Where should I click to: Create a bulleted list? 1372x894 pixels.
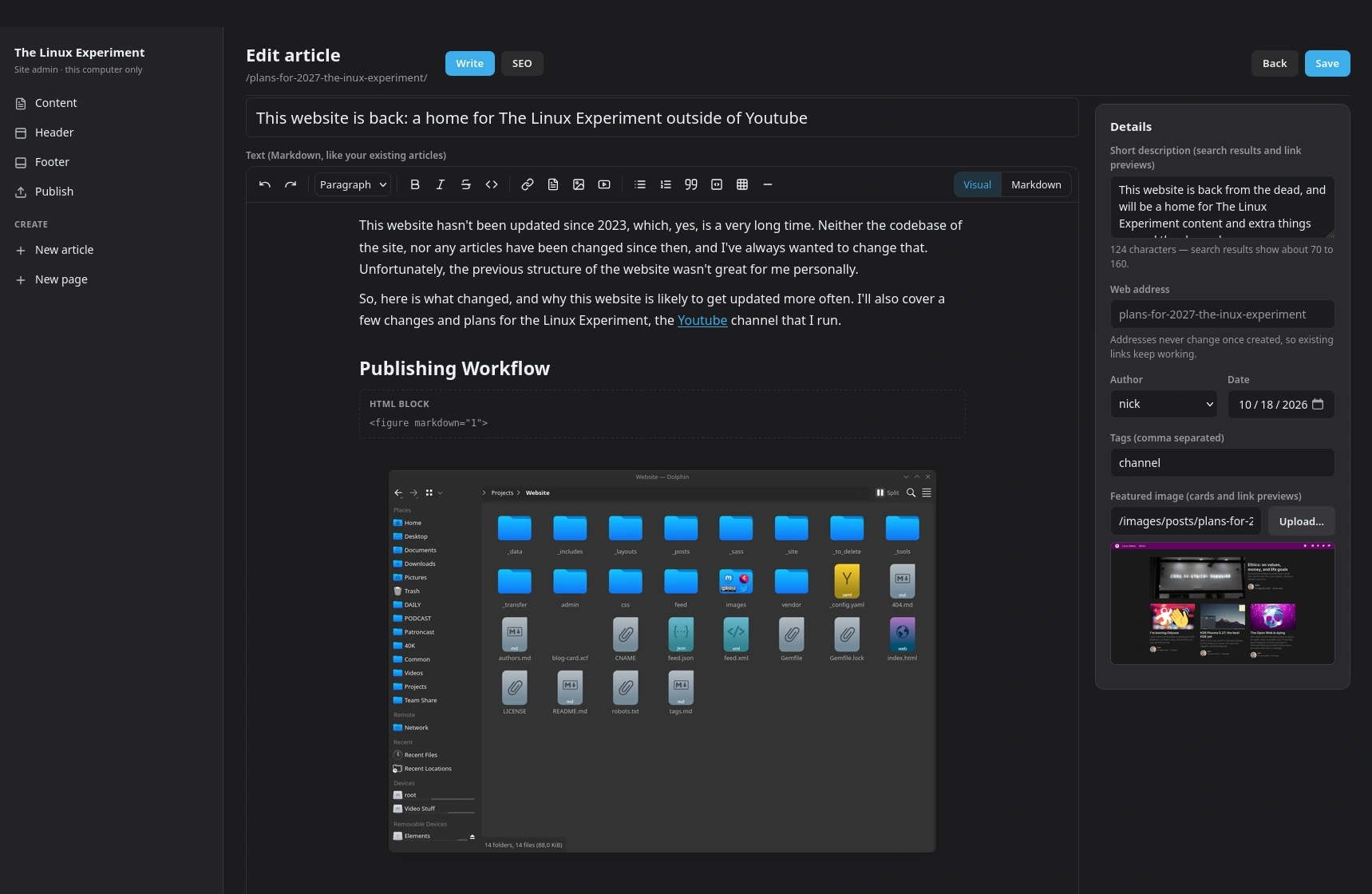tap(640, 184)
